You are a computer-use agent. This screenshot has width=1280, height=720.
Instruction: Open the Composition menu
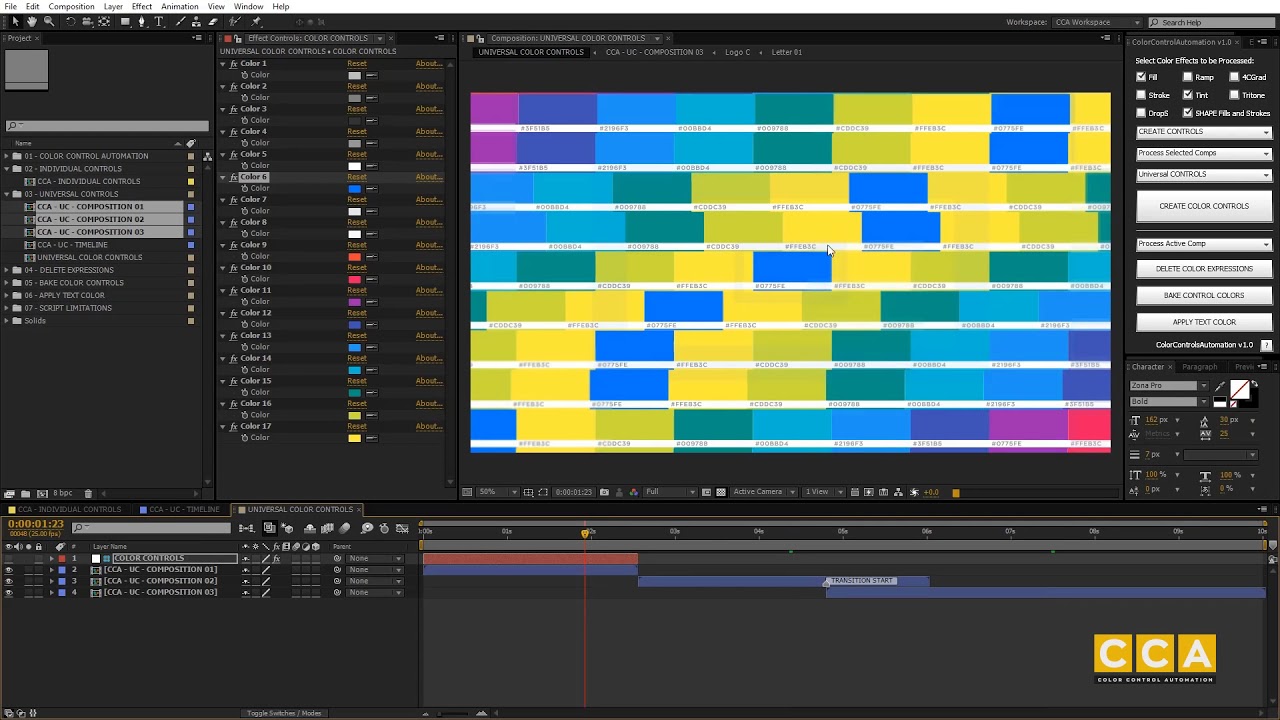pyautogui.click(x=71, y=6)
